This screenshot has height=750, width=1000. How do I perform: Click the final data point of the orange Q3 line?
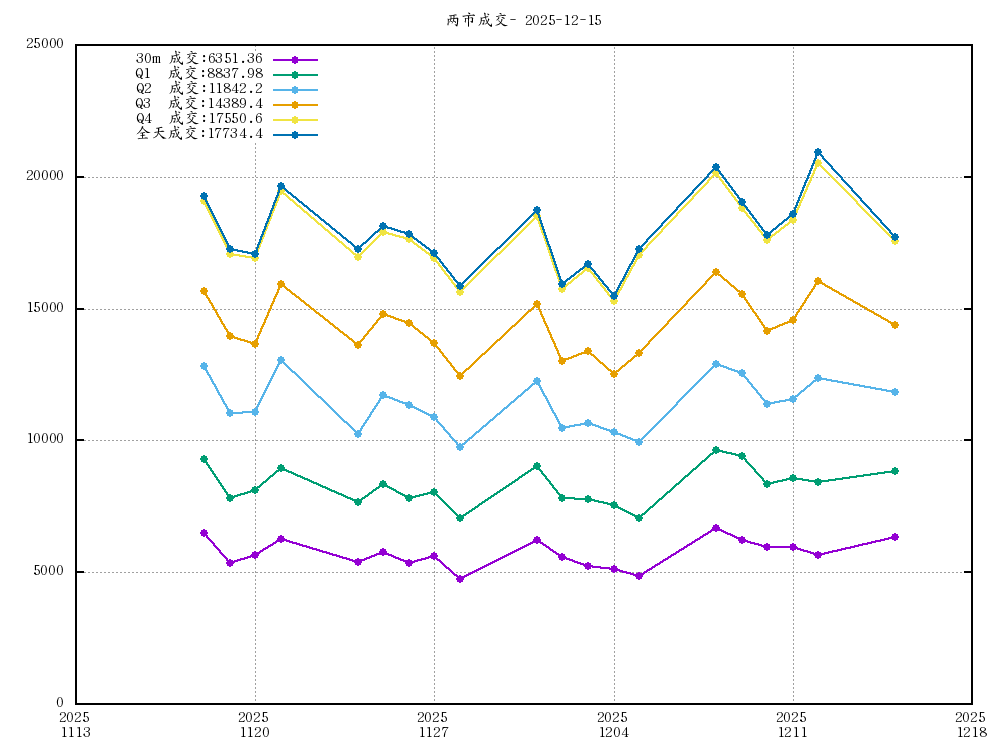tap(895, 325)
